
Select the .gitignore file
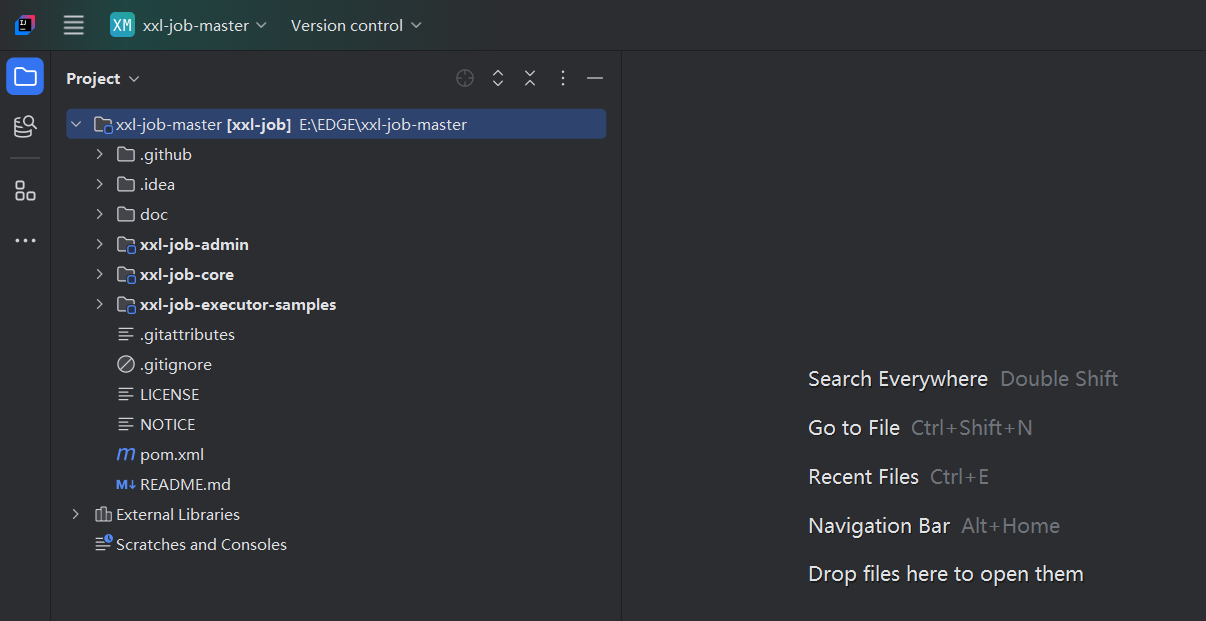[x=336, y=365]
